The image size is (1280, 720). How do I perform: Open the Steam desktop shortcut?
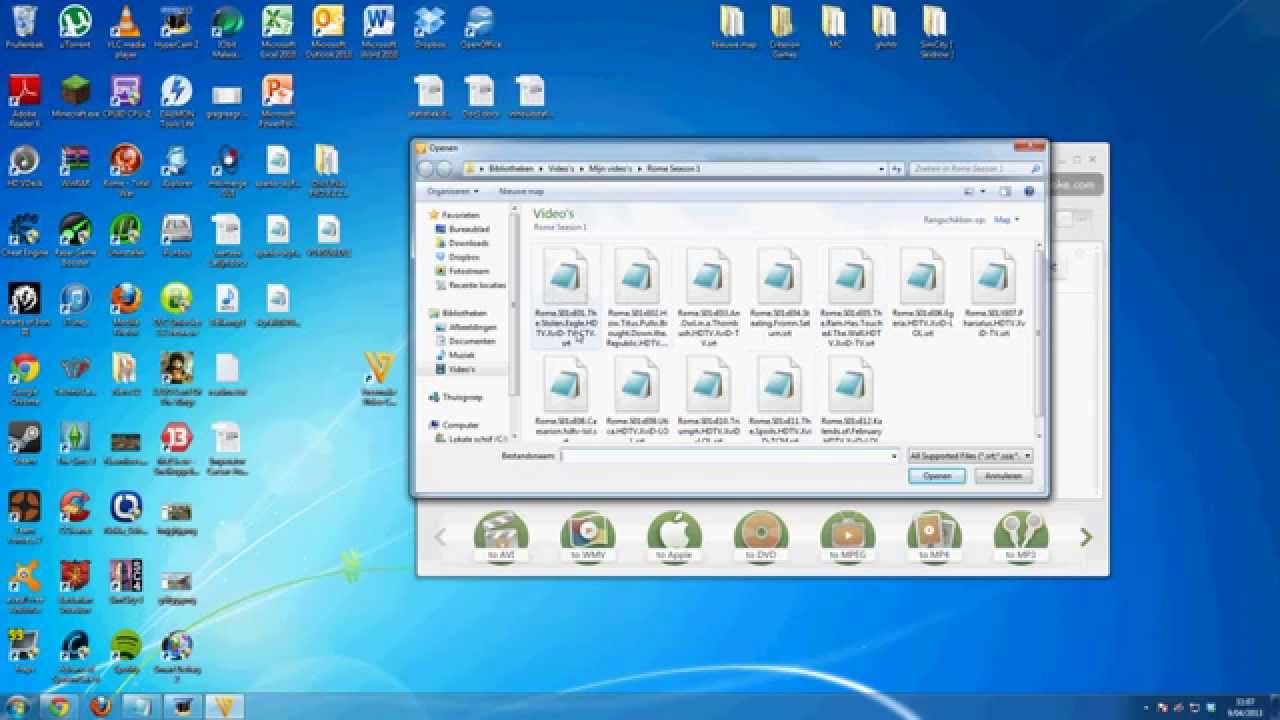pos(24,443)
